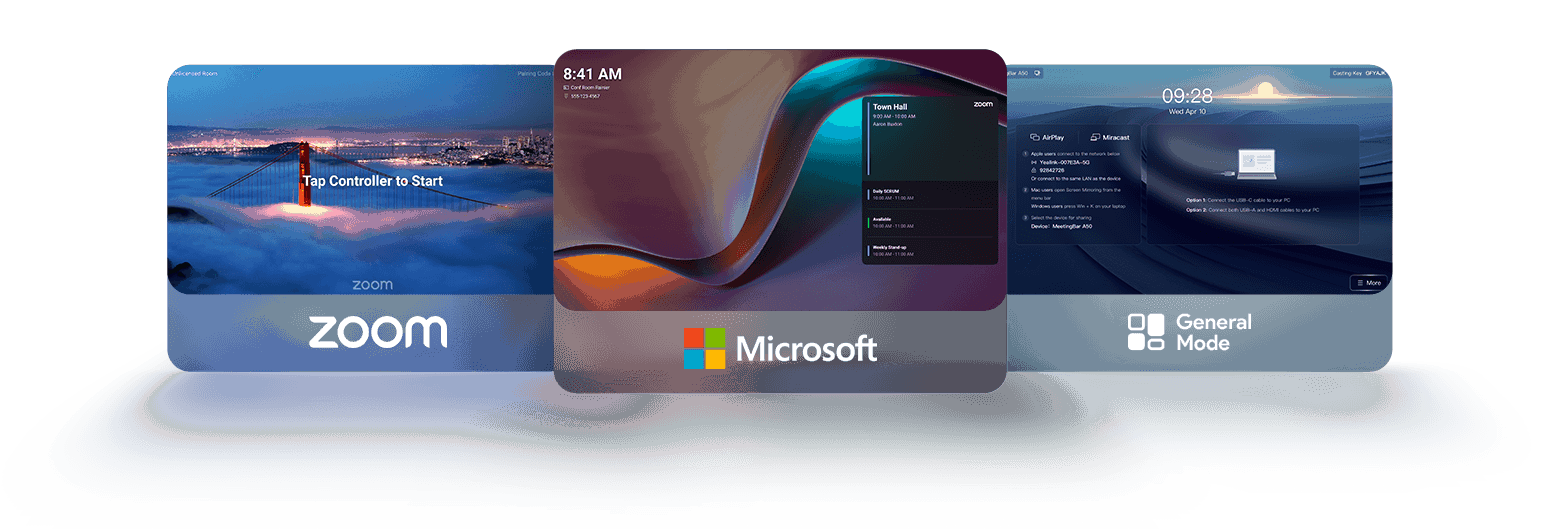1558x529 pixels.
Task: Click the Golden Gate Bridge Zoom screen
Action: 360,180
